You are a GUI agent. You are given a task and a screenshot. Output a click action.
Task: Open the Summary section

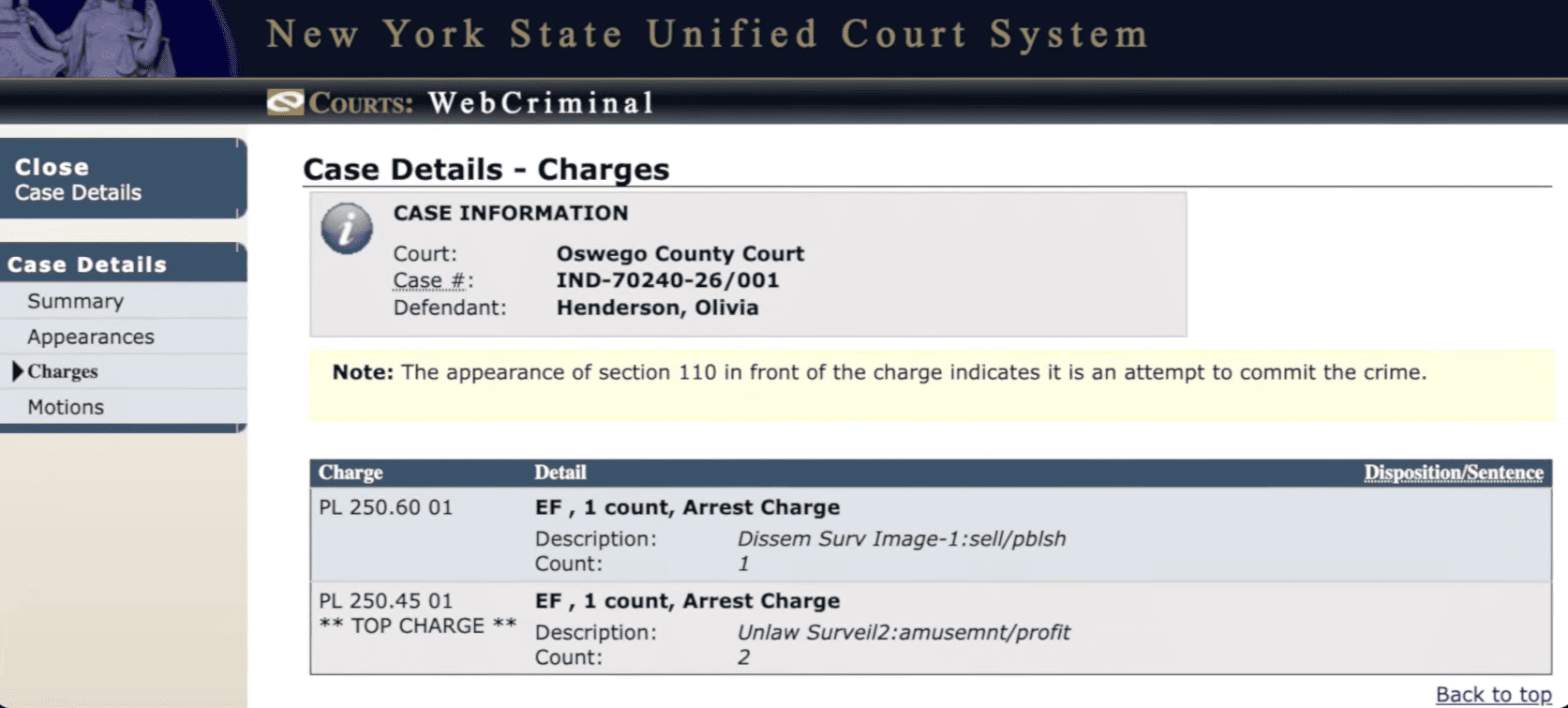coord(75,301)
